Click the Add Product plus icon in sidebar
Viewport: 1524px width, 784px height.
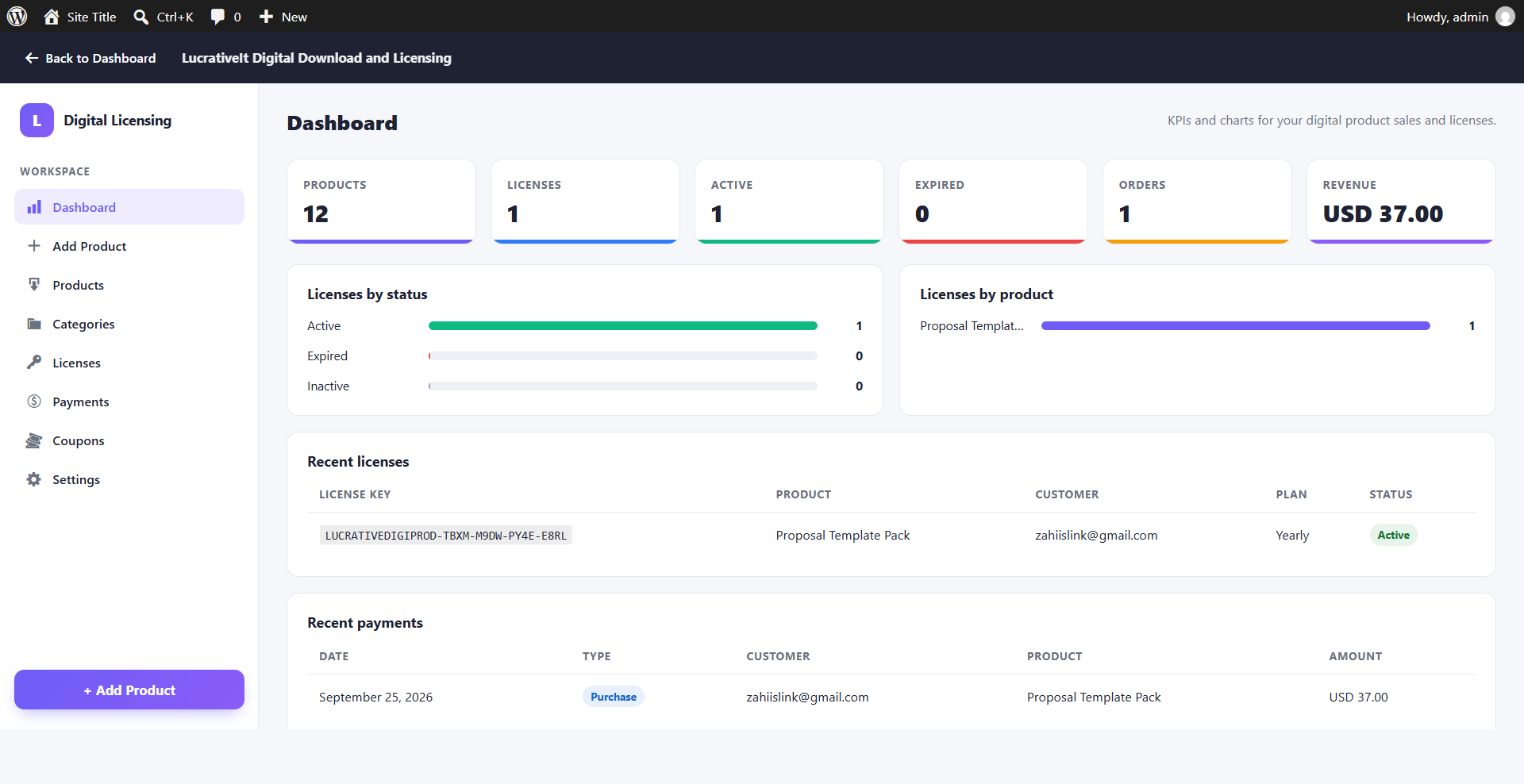(34, 246)
